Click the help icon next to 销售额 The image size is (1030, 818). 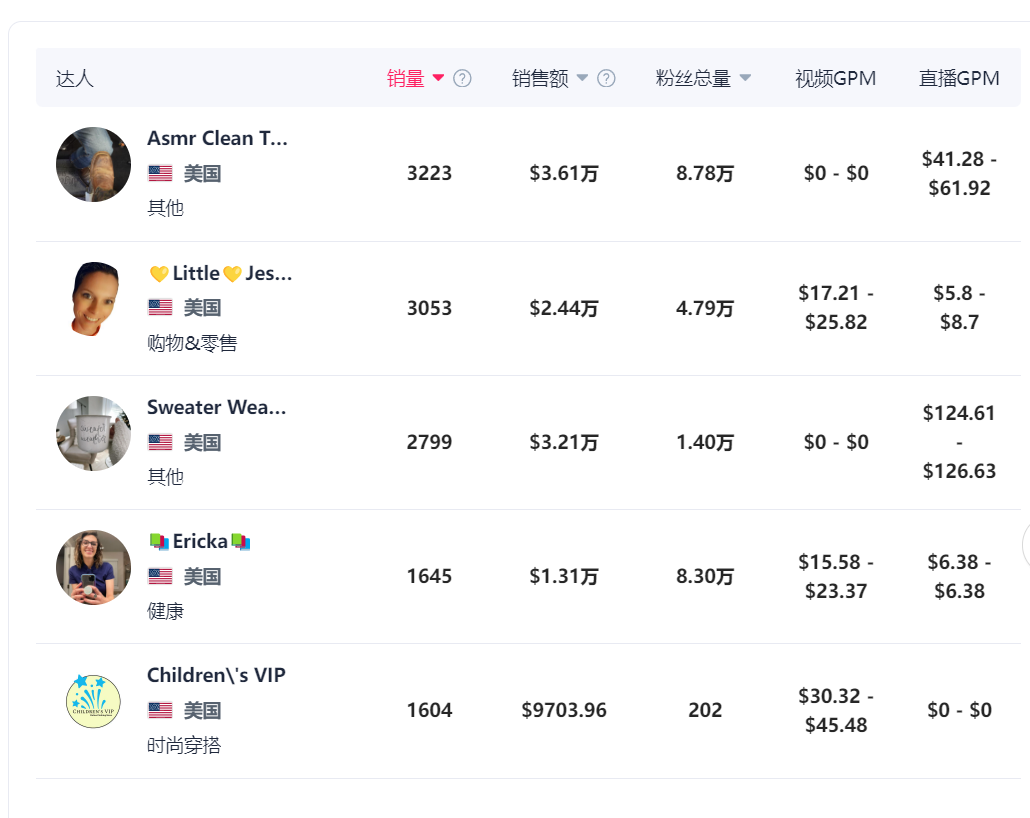pyautogui.click(x=606, y=78)
